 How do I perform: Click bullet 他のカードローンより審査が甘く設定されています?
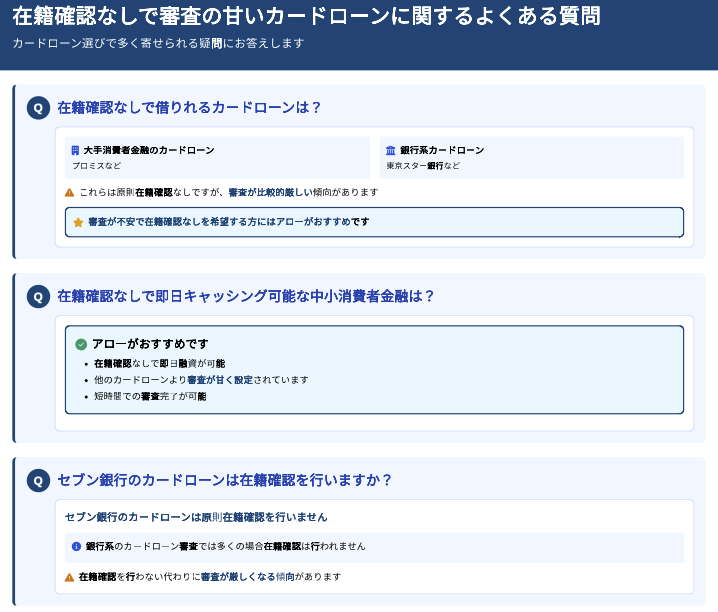tap(201, 380)
